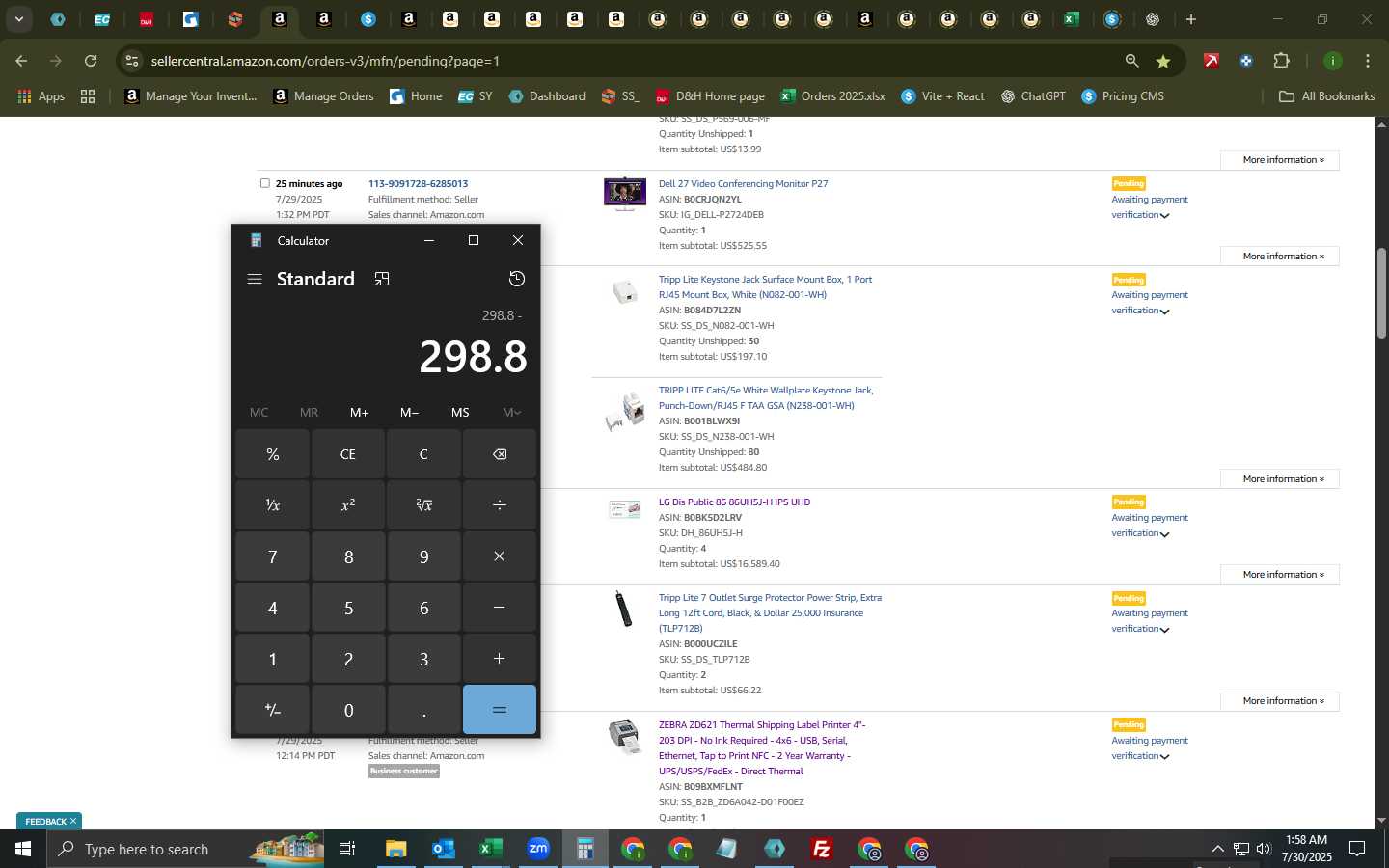Expand More information for Surge Protector order
The image size is (1389, 868).
1280,700
